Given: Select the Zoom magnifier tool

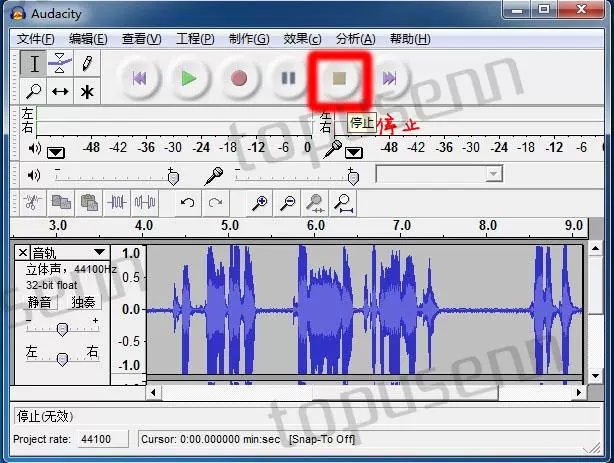Looking at the screenshot, I should pos(34,91).
